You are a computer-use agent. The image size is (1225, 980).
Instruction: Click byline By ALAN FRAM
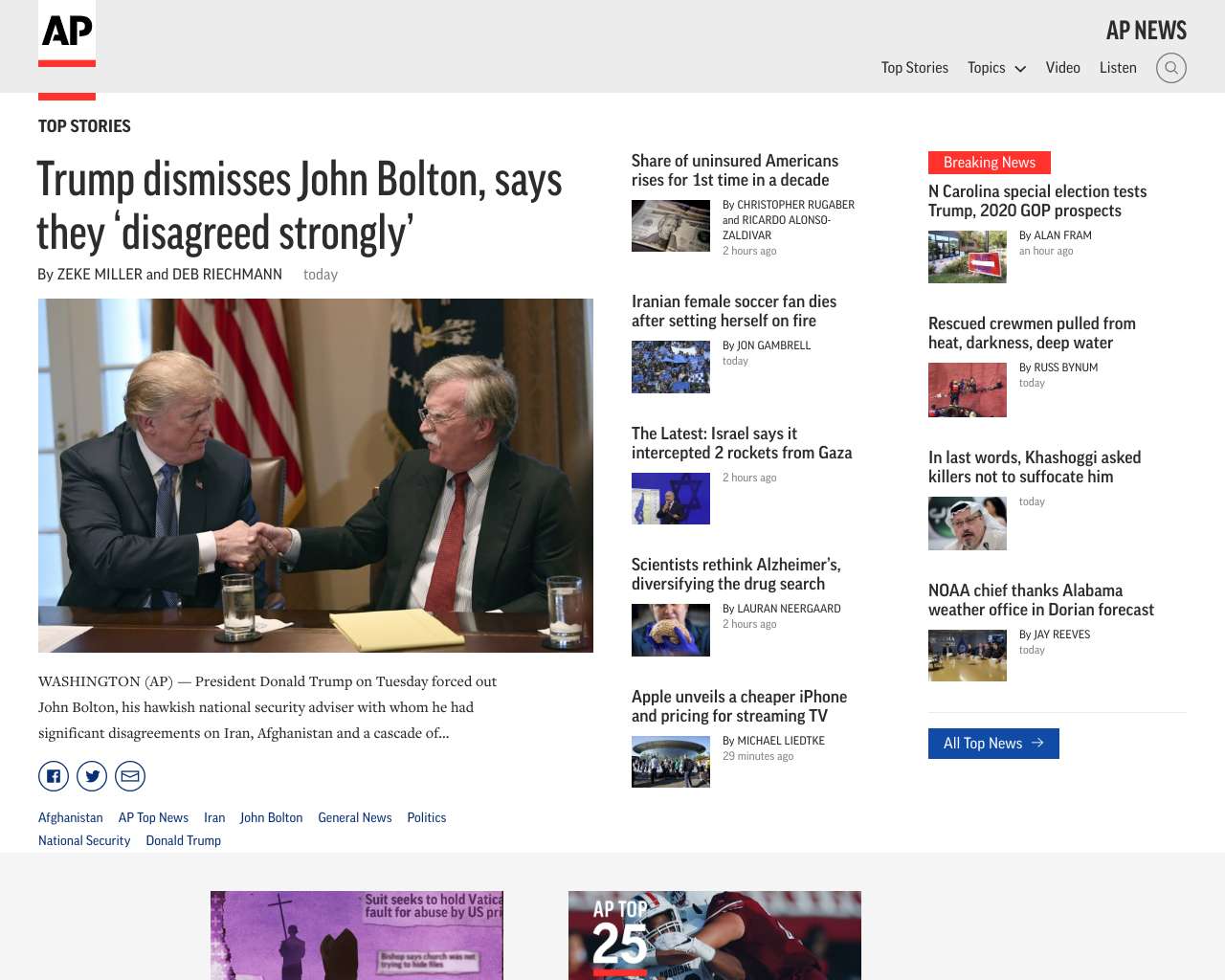(1056, 235)
